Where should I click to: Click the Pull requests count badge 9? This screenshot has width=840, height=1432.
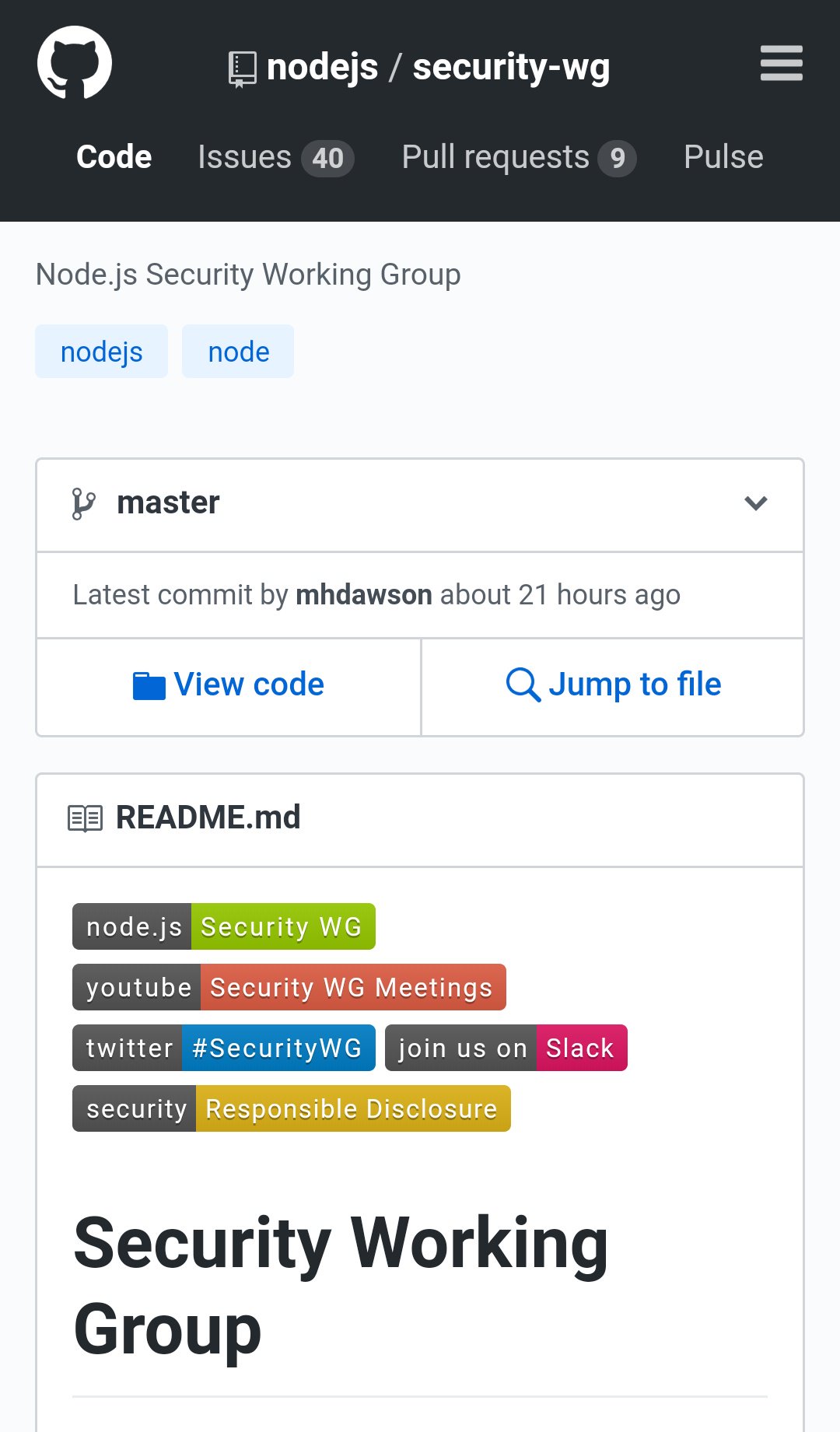point(618,159)
